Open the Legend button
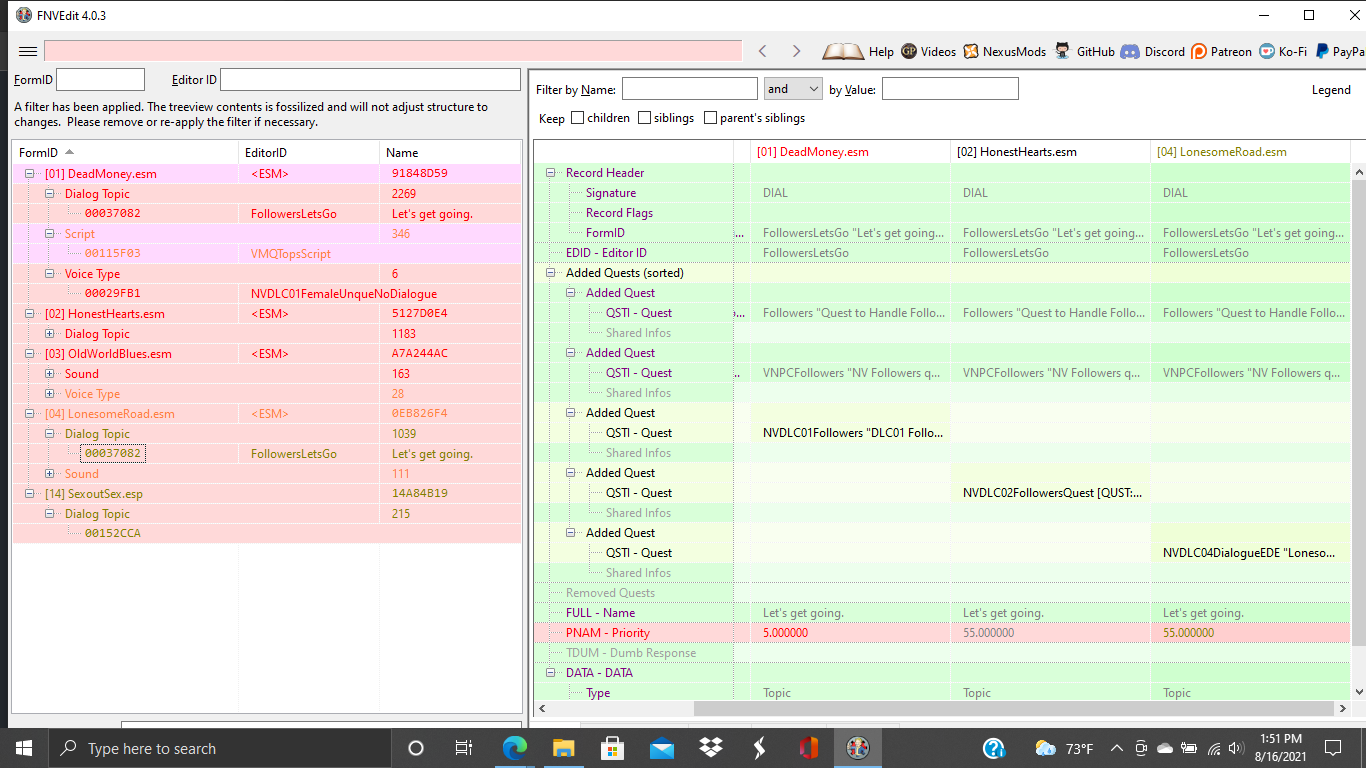The height and width of the screenshot is (768, 1366). coord(1331,90)
